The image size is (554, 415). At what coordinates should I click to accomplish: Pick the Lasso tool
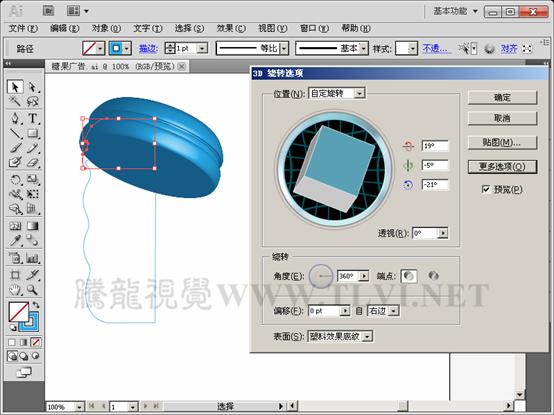coord(32,102)
